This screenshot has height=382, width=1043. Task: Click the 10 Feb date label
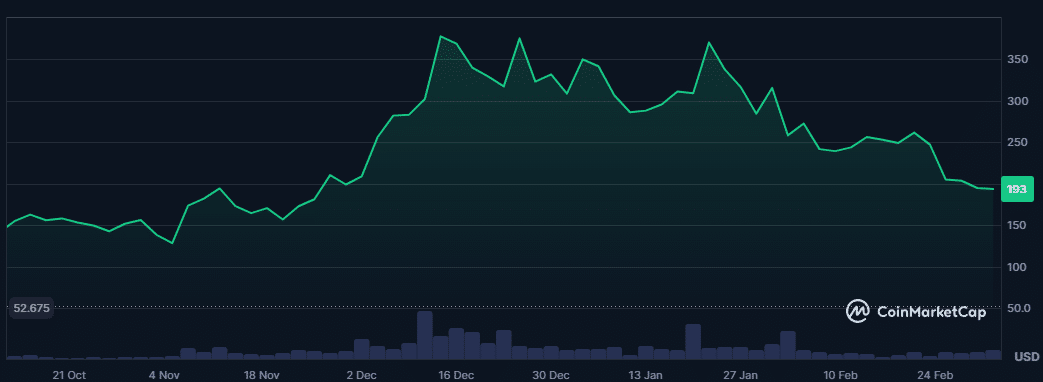[x=840, y=375]
